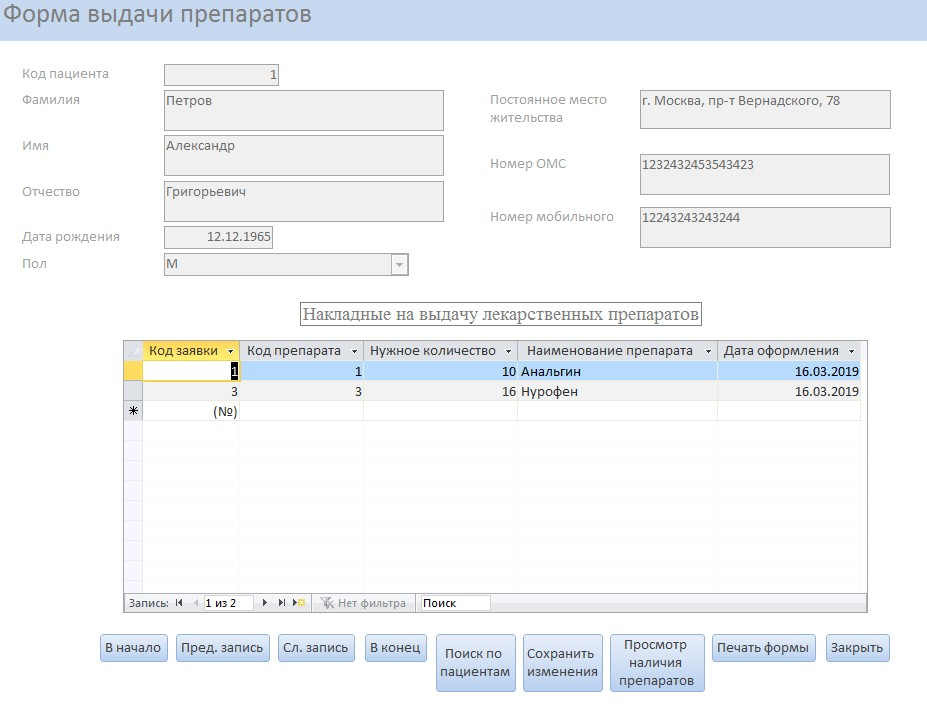This screenshot has height=704, width=927.
Task: Click the next record arrow in navigation bar
Action: pos(264,603)
